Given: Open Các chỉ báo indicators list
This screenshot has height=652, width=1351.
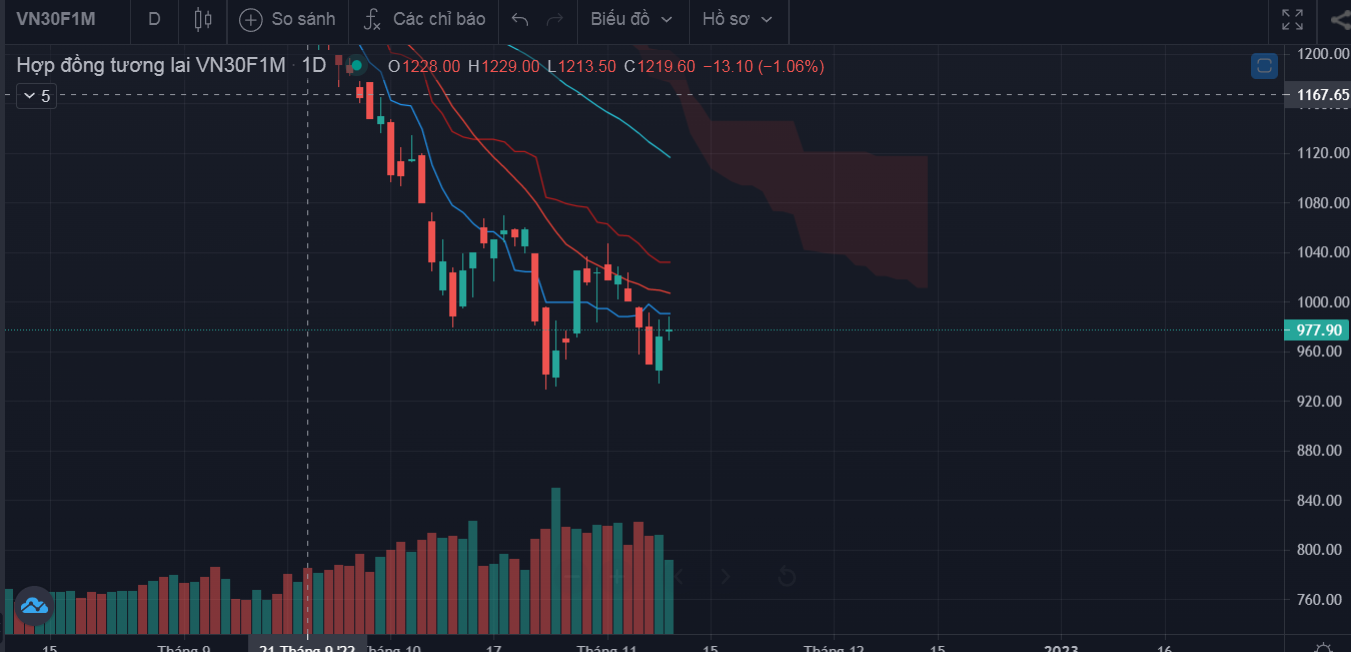Looking at the screenshot, I should 424,19.
